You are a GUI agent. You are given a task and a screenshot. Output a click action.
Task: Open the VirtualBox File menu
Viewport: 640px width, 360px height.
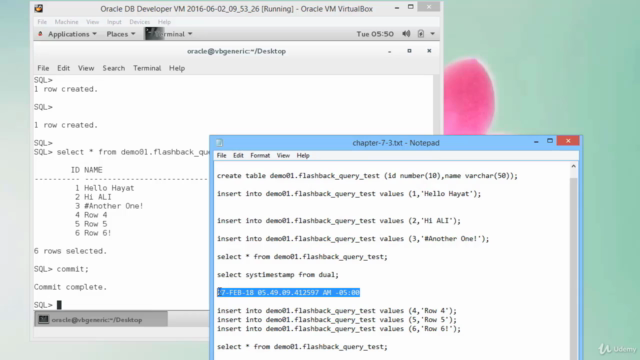click(42, 22)
